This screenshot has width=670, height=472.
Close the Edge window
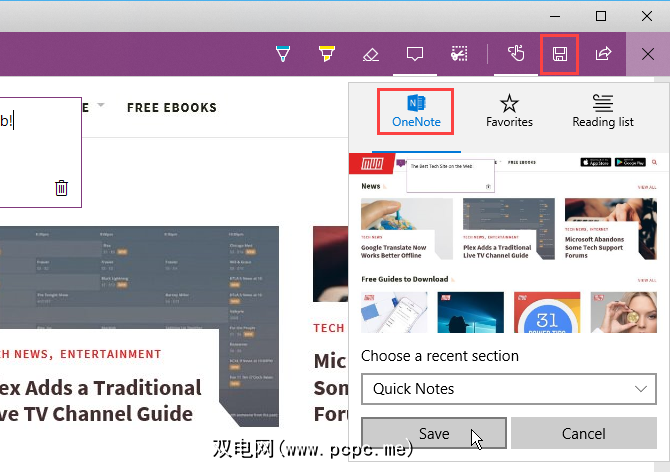point(647,16)
